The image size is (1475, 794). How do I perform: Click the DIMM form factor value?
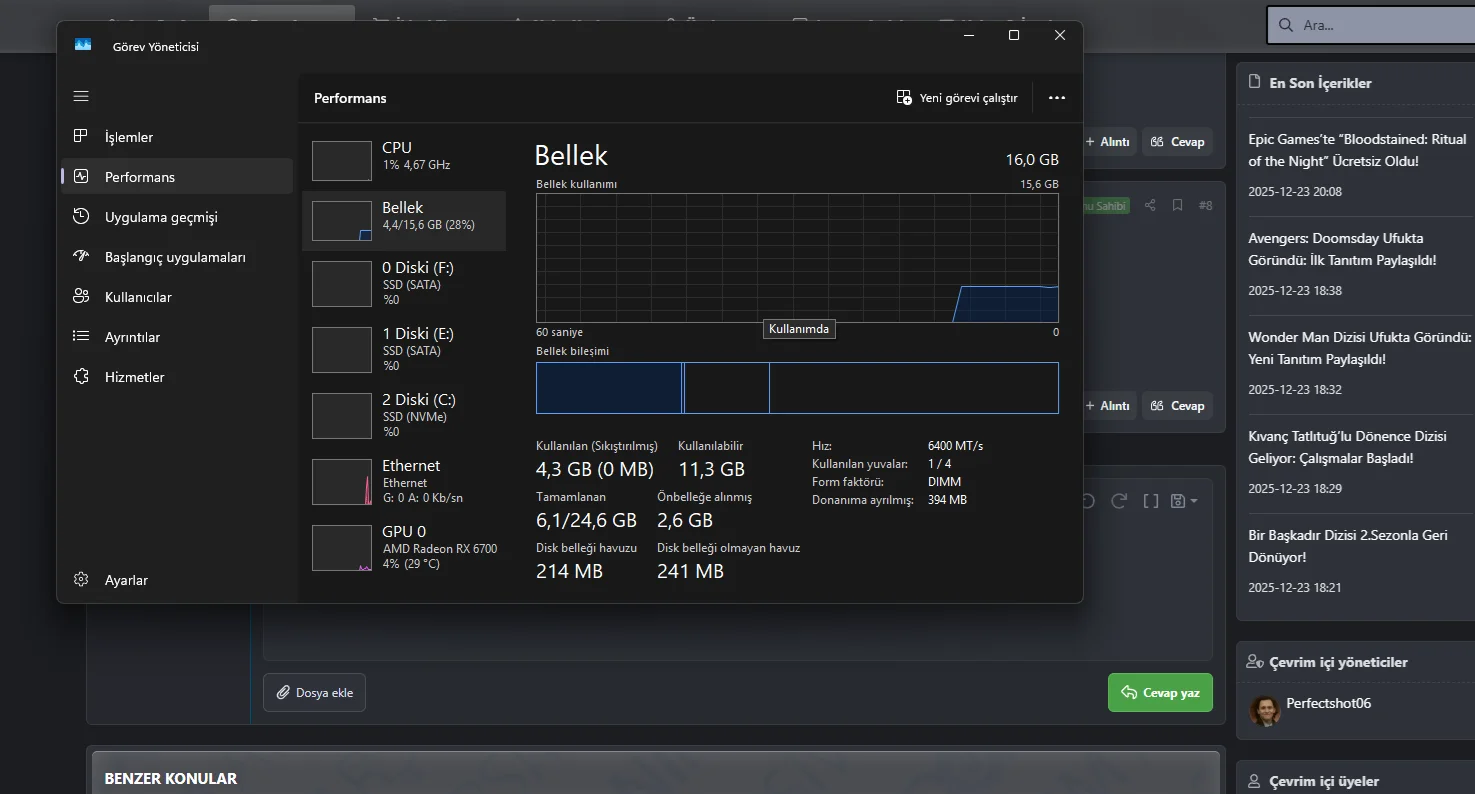(x=944, y=482)
